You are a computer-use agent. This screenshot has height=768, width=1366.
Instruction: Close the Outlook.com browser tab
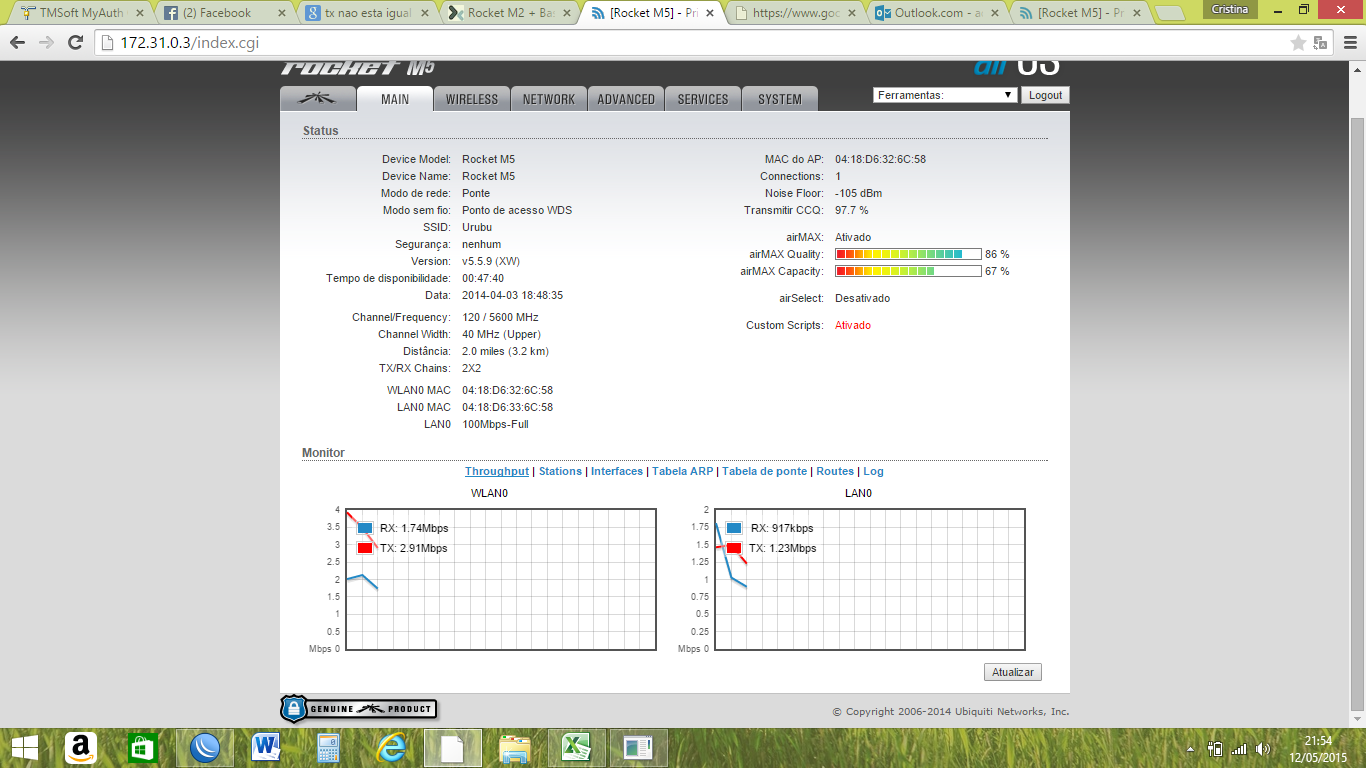995,13
